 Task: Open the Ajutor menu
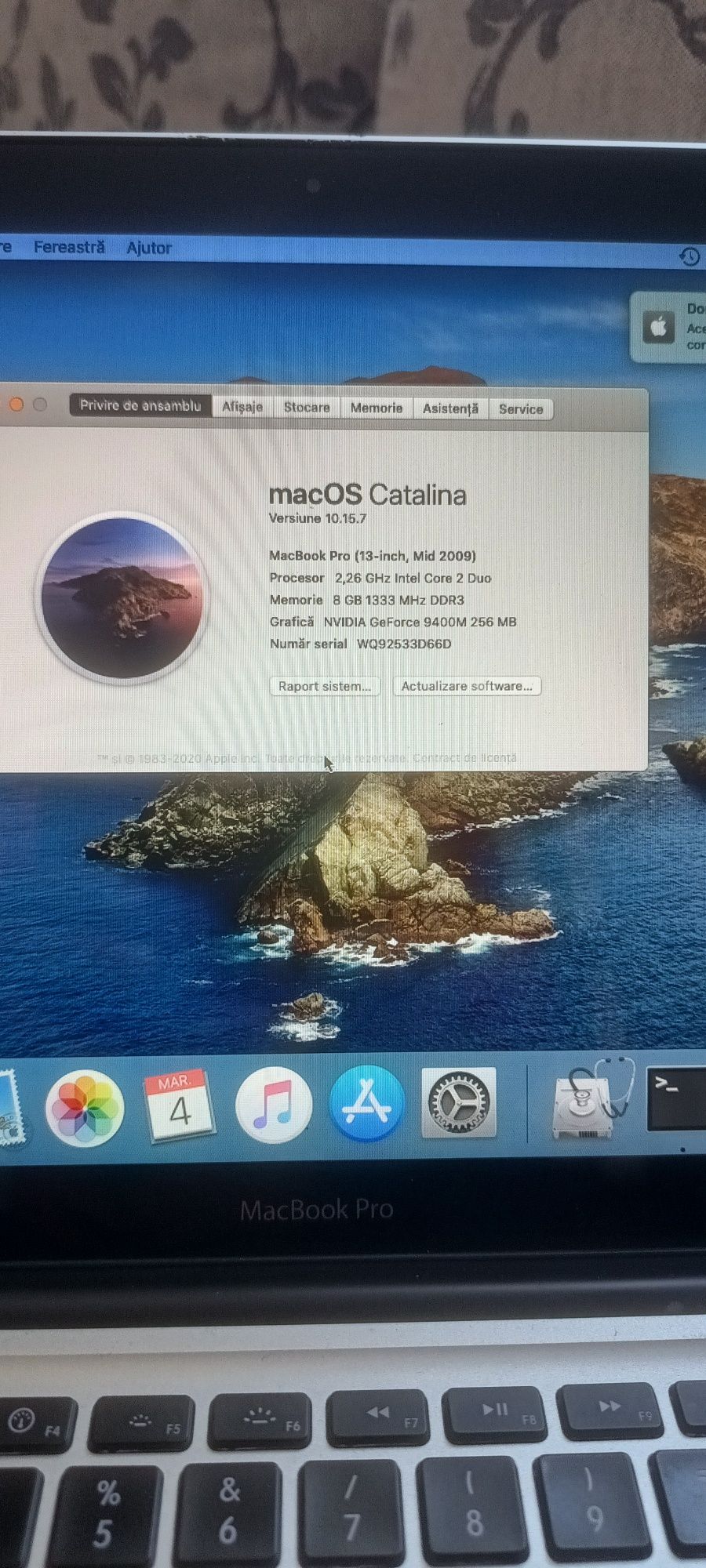(149, 248)
